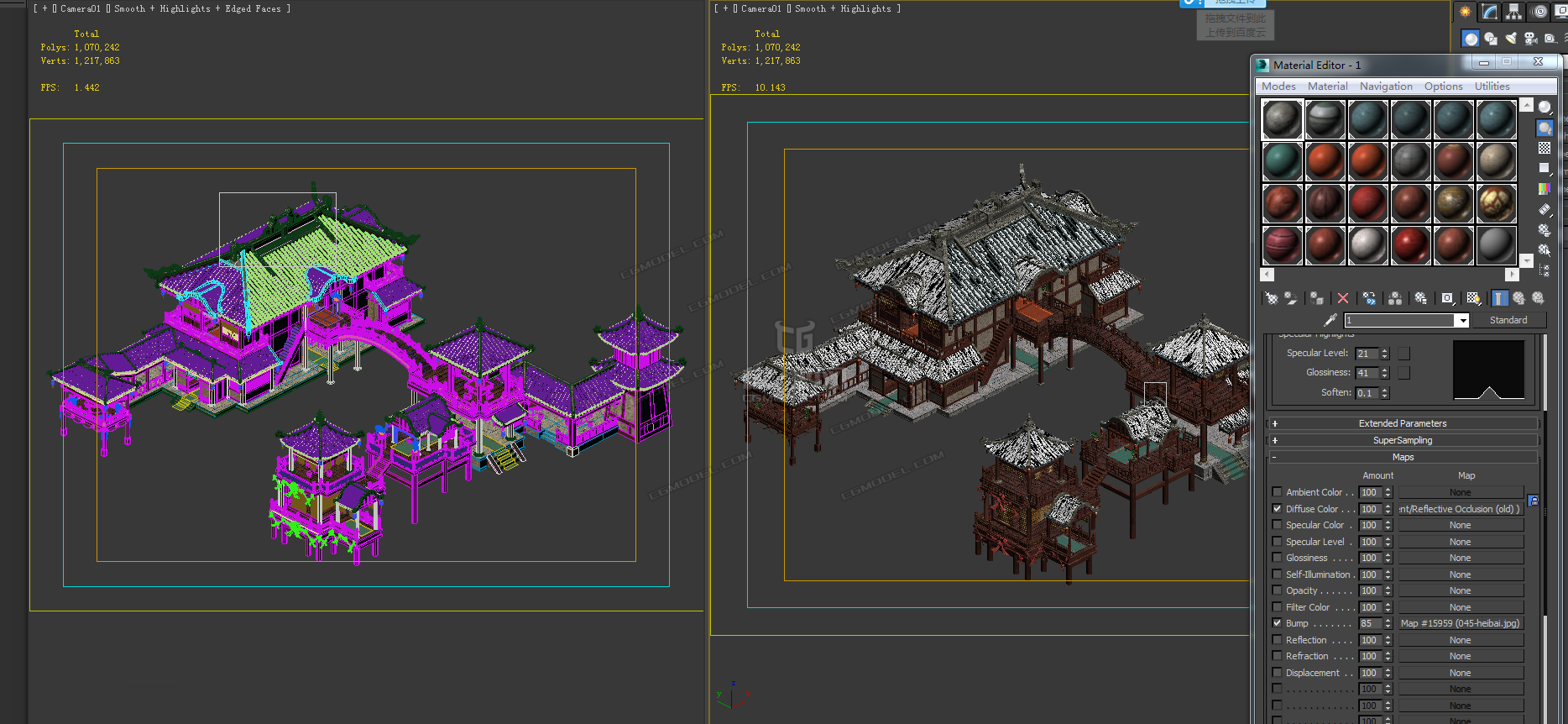Click the lock icon beside map rows
This screenshot has width=1568, height=724.
coord(1534,501)
